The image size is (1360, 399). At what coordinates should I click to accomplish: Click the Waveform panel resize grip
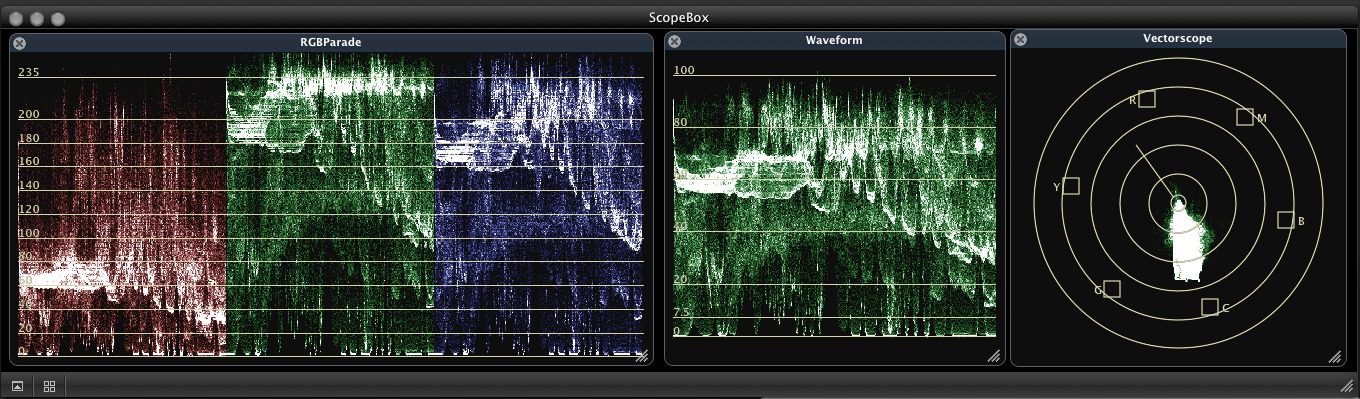pos(994,356)
